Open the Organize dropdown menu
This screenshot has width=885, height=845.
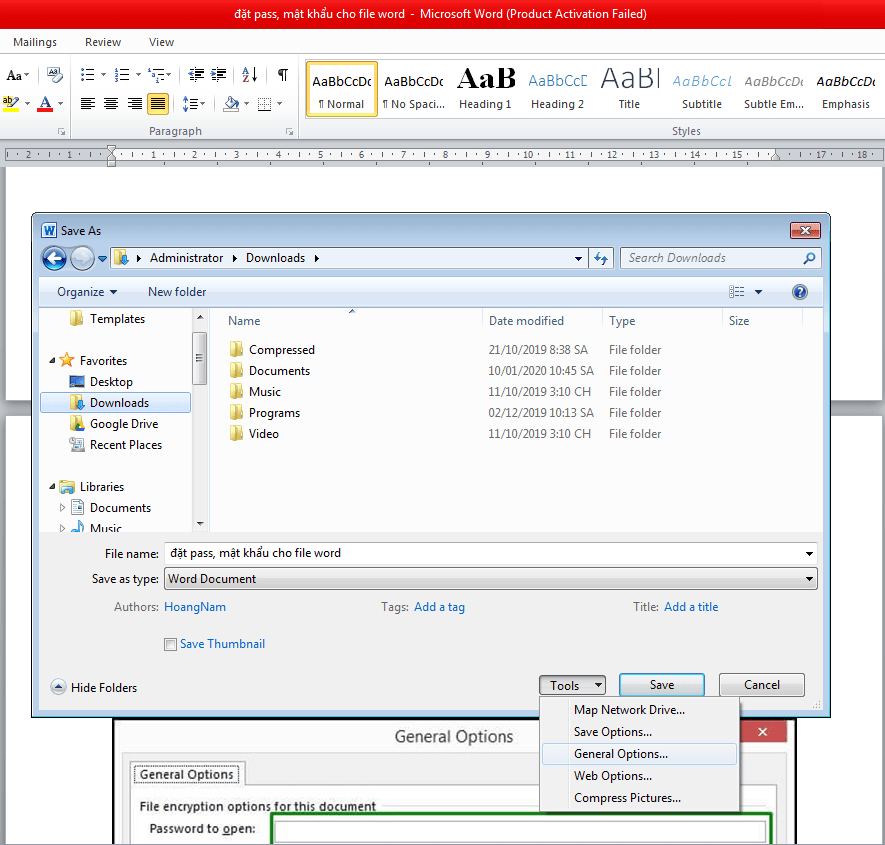pyautogui.click(x=87, y=292)
